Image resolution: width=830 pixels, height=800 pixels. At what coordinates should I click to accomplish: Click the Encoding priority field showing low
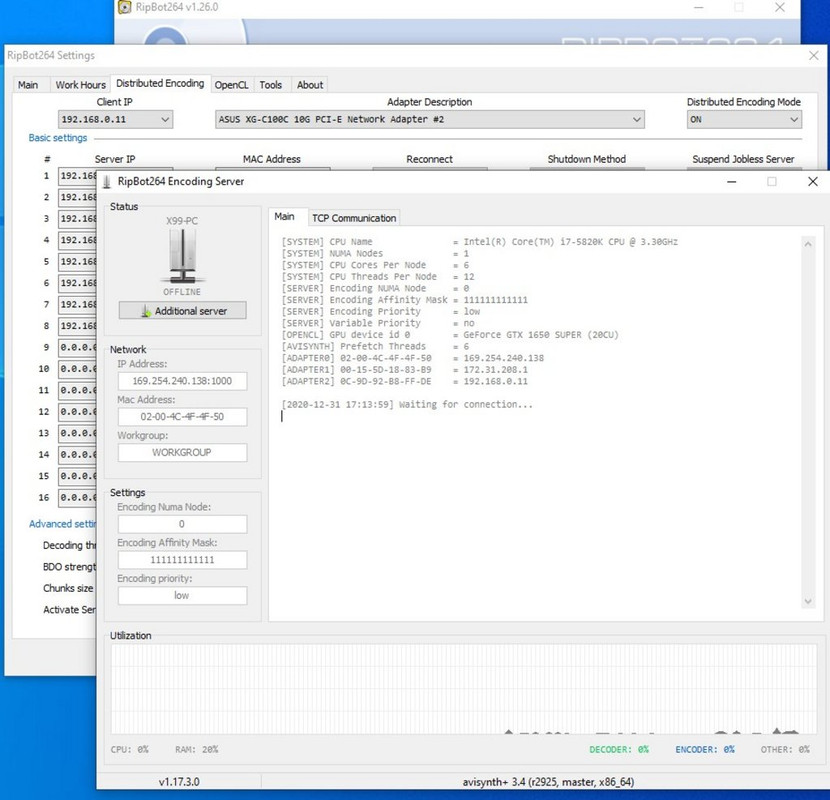click(182, 596)
